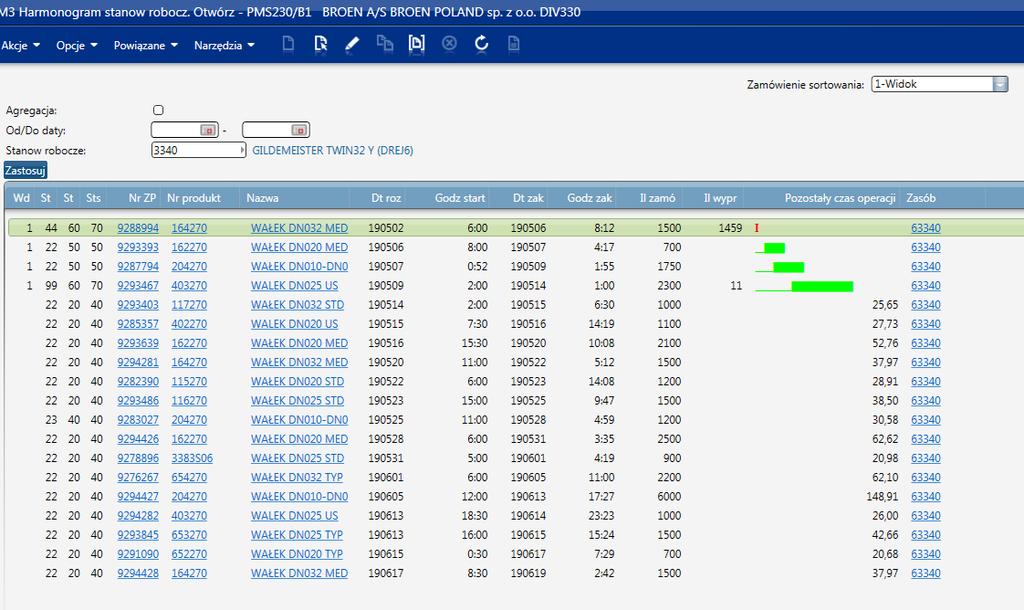The height and width of the screenshot is (610, 1024).
Task: Open order link 9293393
Action: coord(138,248)
